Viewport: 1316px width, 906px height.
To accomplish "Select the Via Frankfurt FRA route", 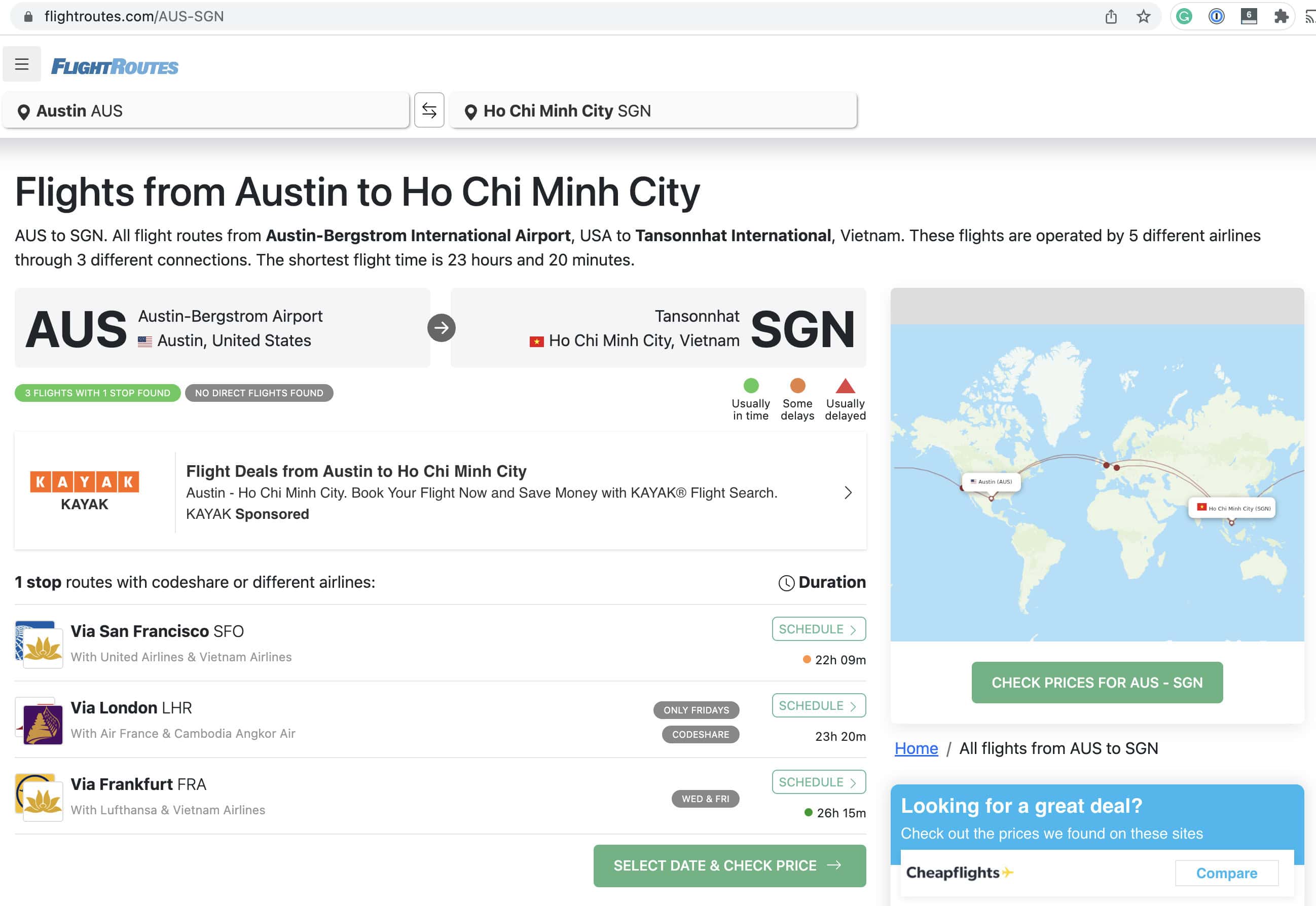I will tap(138, 784).
